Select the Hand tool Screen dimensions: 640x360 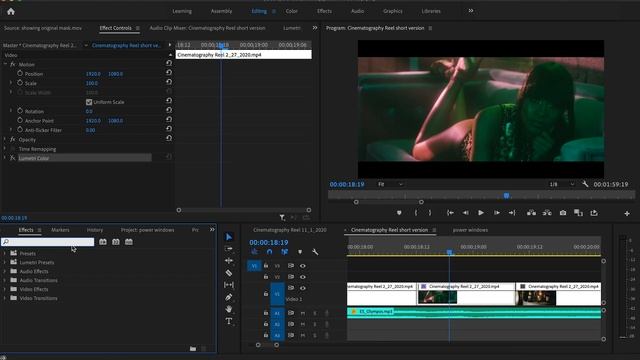229,309
